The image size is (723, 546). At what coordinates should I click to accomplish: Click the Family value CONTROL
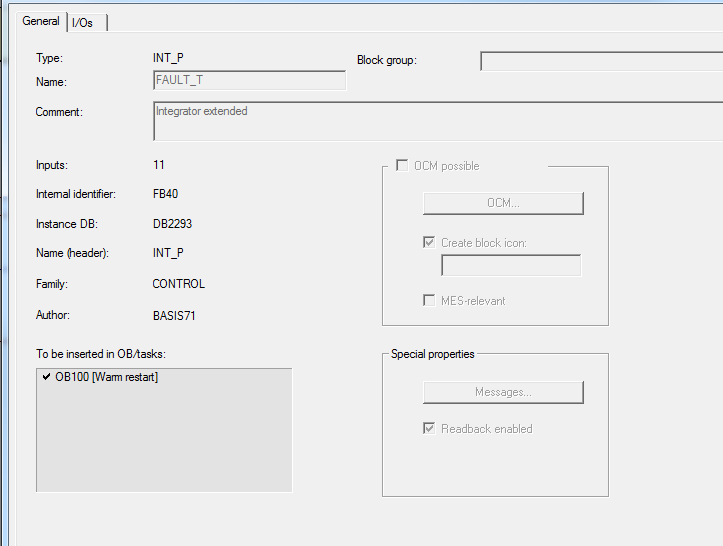(x=178, y=284)
